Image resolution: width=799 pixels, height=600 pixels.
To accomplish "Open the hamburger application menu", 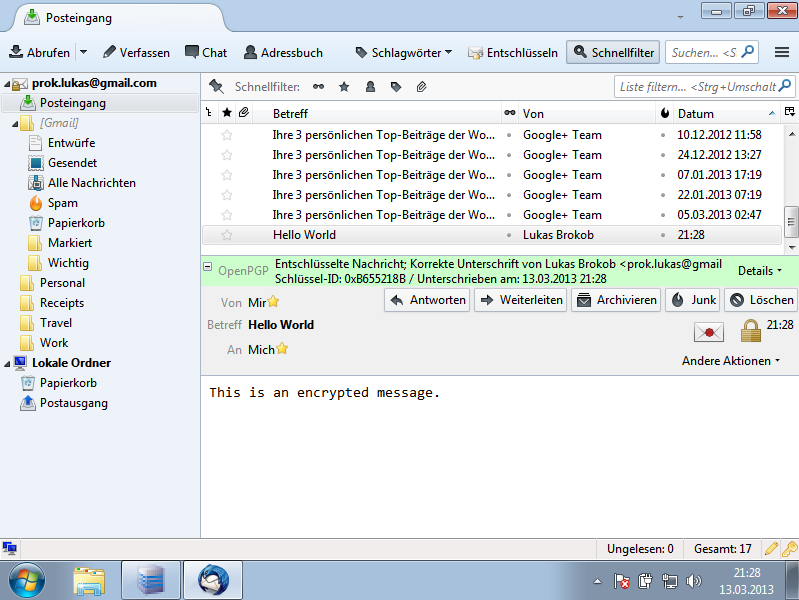I will (x=782, y=53).
